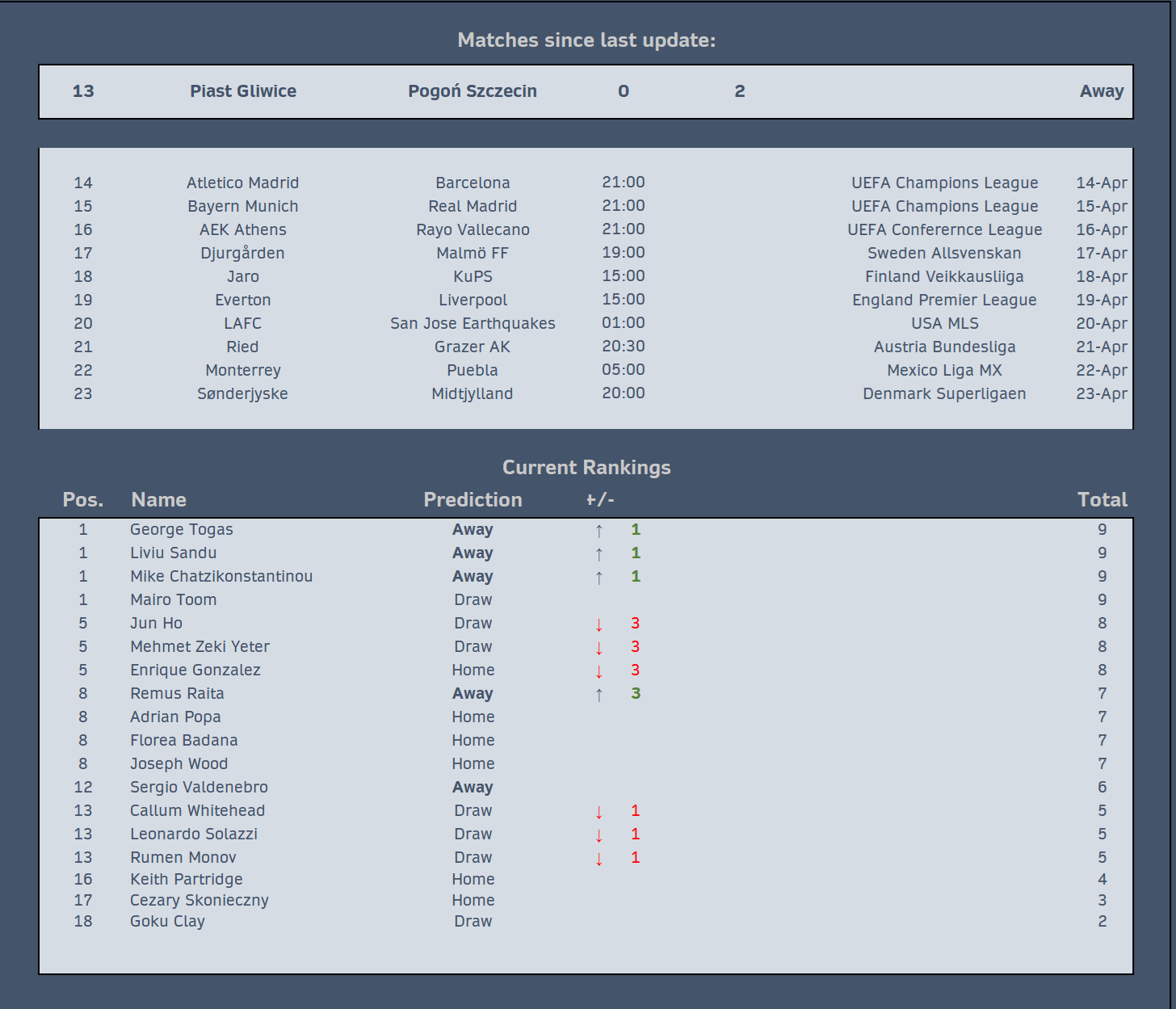Click the 23-Apr date cell
The width and height of the screenshot is (1176, 1009).
pos(1102,393)
